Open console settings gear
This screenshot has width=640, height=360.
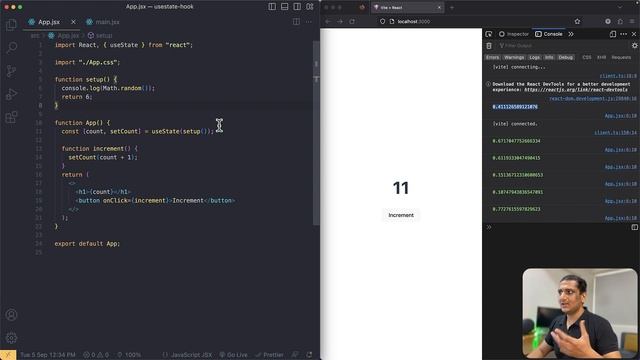pyautogui.click(x=635, y=46)
